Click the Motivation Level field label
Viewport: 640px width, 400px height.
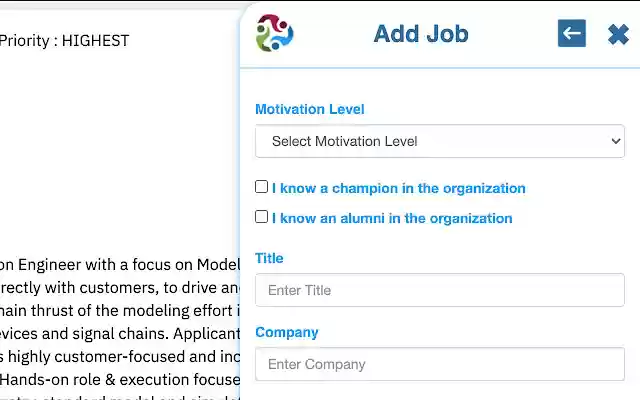pyautogui.click(x=310, y=109)
